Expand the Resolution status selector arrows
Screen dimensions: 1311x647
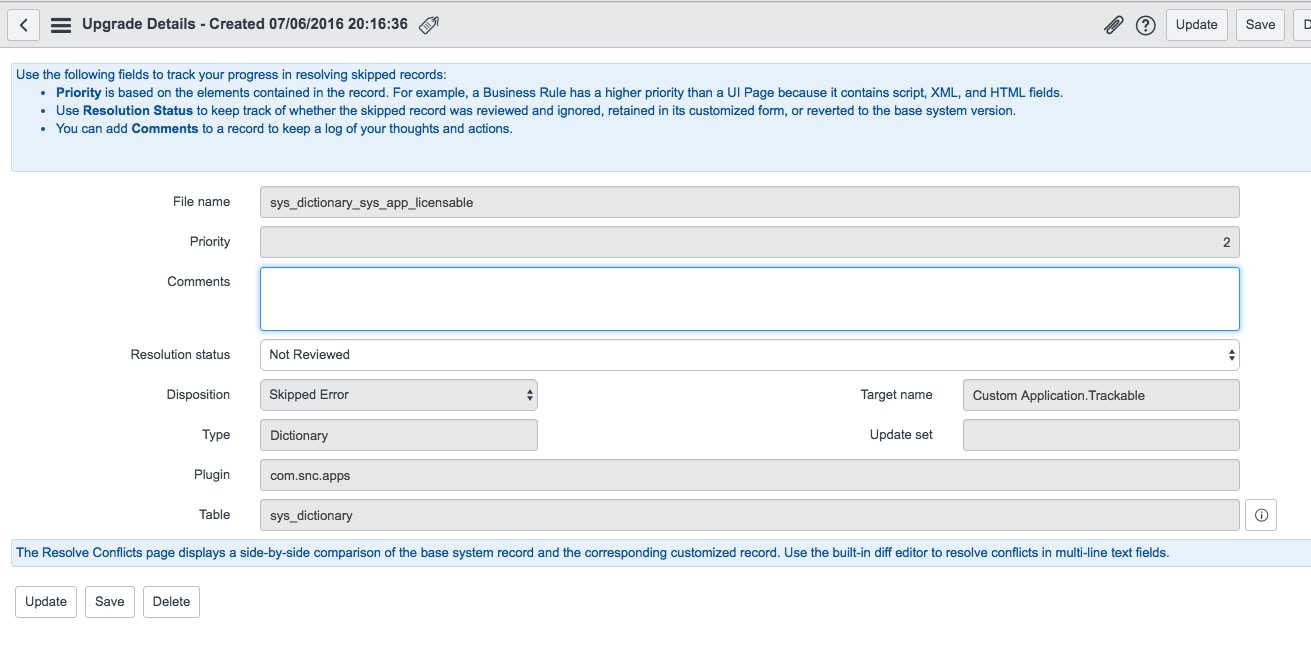pyautogui.click(x=1232, y=354)
